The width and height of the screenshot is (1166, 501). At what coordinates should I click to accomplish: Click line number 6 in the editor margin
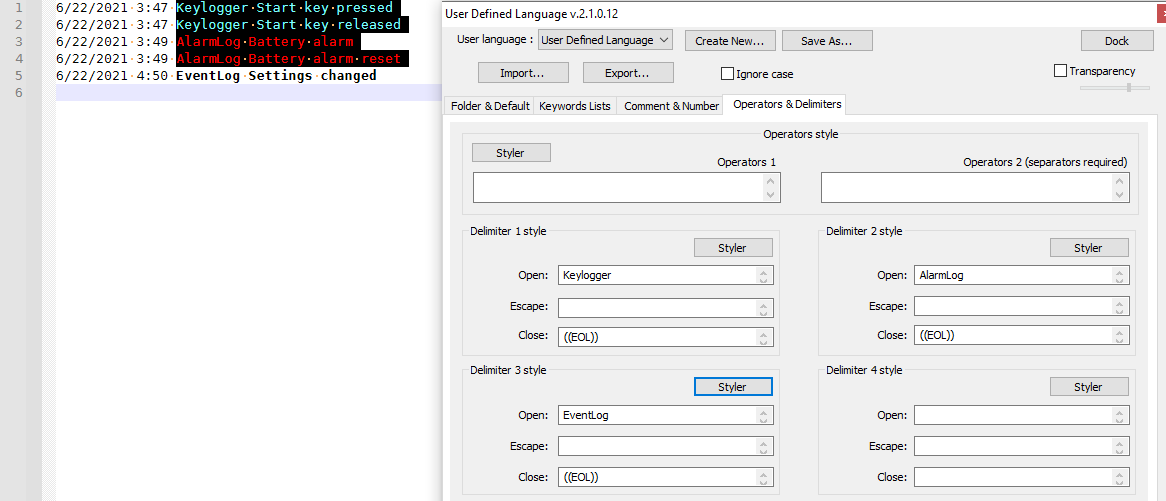coord(19,92)
